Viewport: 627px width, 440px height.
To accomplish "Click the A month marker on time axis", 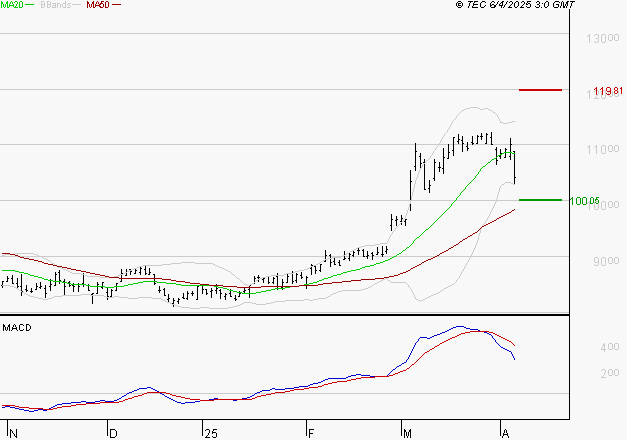I will tap(505, 434).
